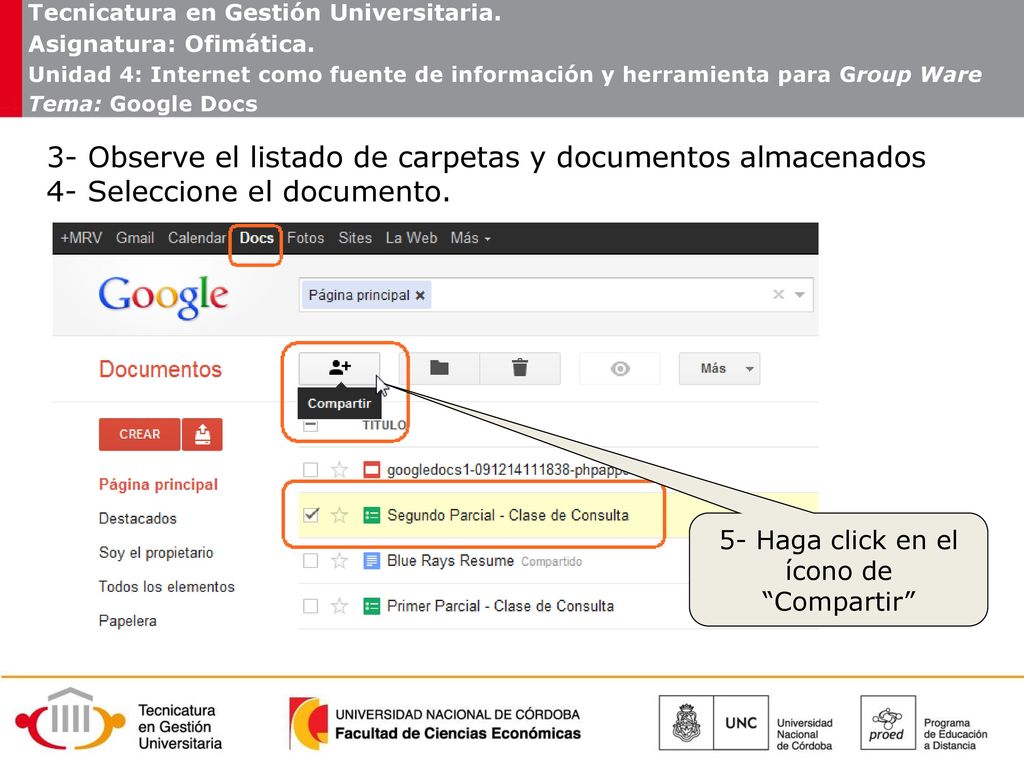Click the upload icon next to CREAR
The height and width of the screenshot is (768, 1024).
click(x=202, y=434)
